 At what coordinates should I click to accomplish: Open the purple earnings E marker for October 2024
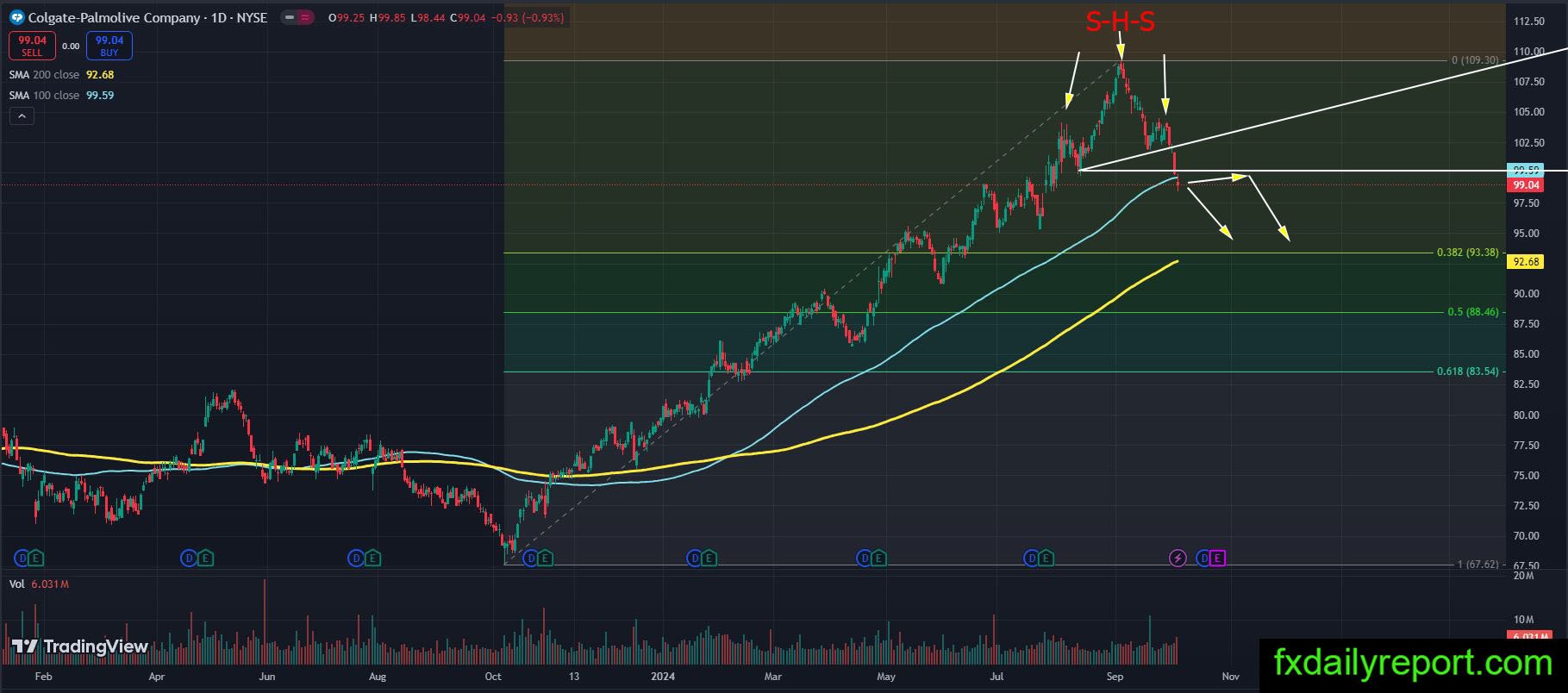[x=1216, y=559]
